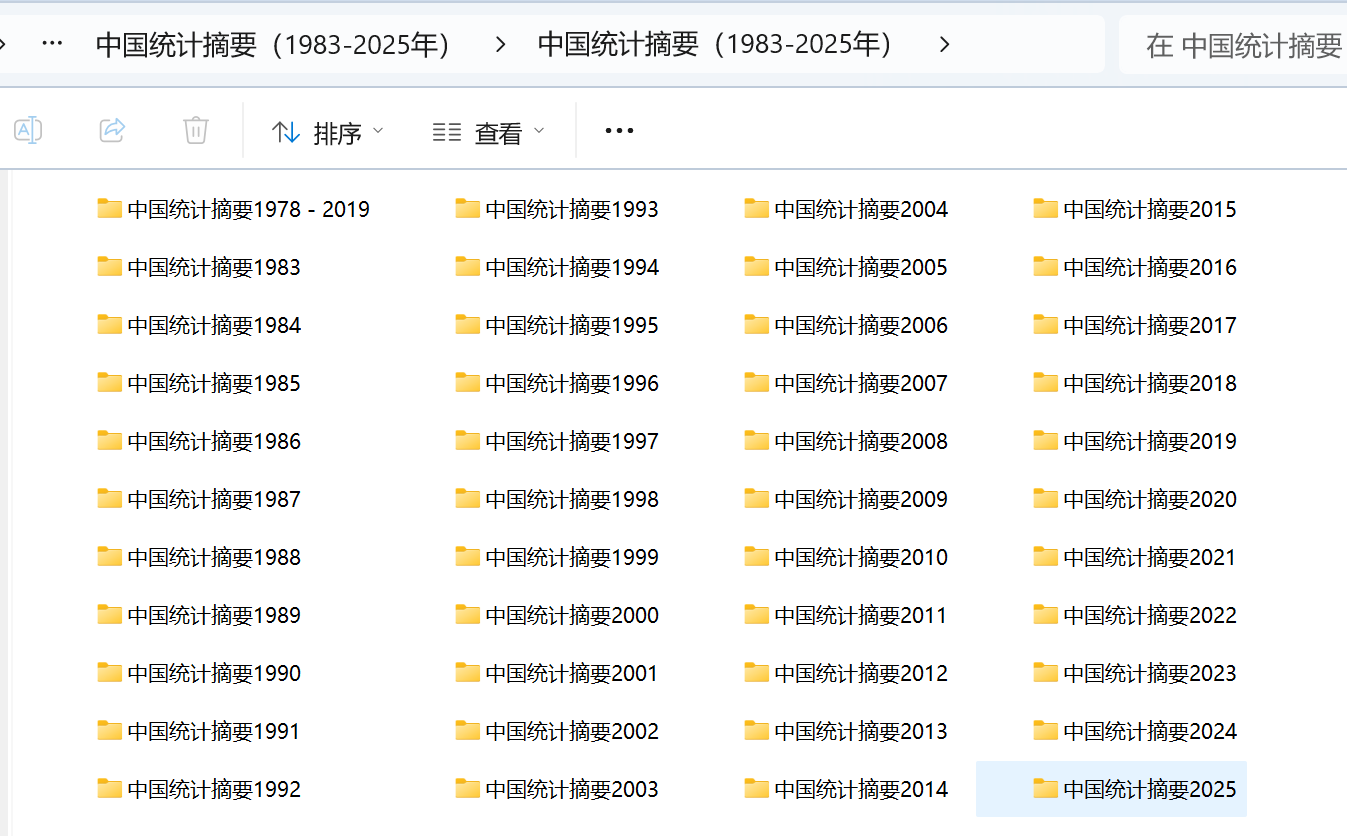This screenshot has height=836, width=1347.
Task: Select folder icon of 中国统计摘要1978 - 2019
Action: pyautogui.click(x=110, y=208)
